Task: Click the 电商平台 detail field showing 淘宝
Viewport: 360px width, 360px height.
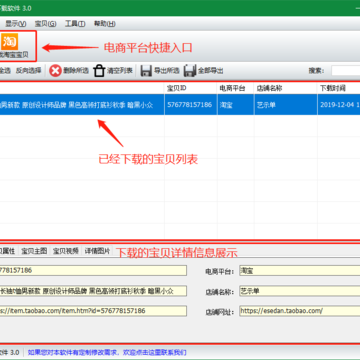Action: coord(300,270)
